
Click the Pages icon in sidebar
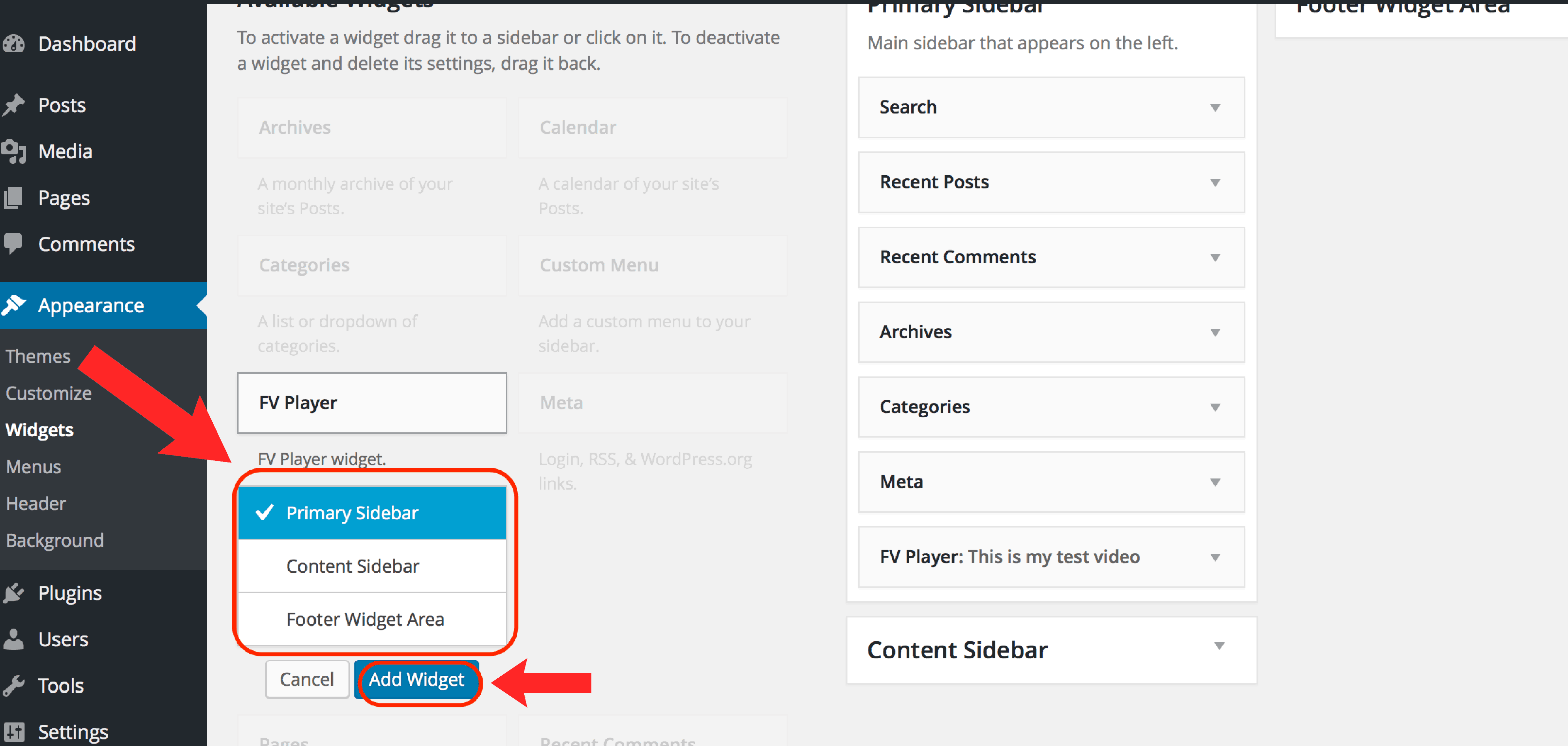point(13,198)
